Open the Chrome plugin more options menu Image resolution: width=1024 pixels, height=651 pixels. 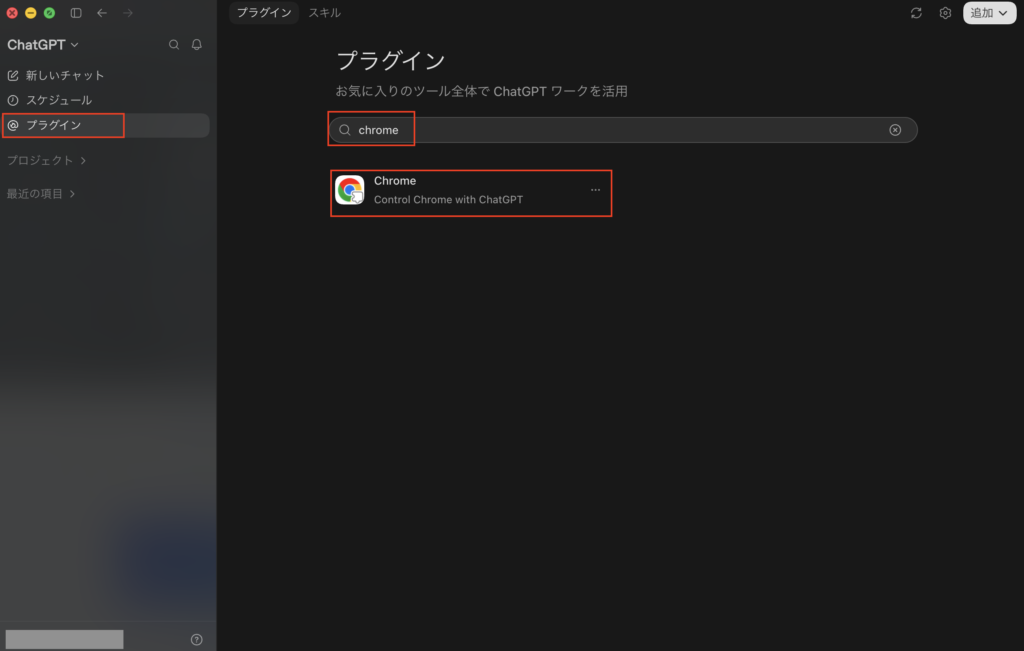595,190
